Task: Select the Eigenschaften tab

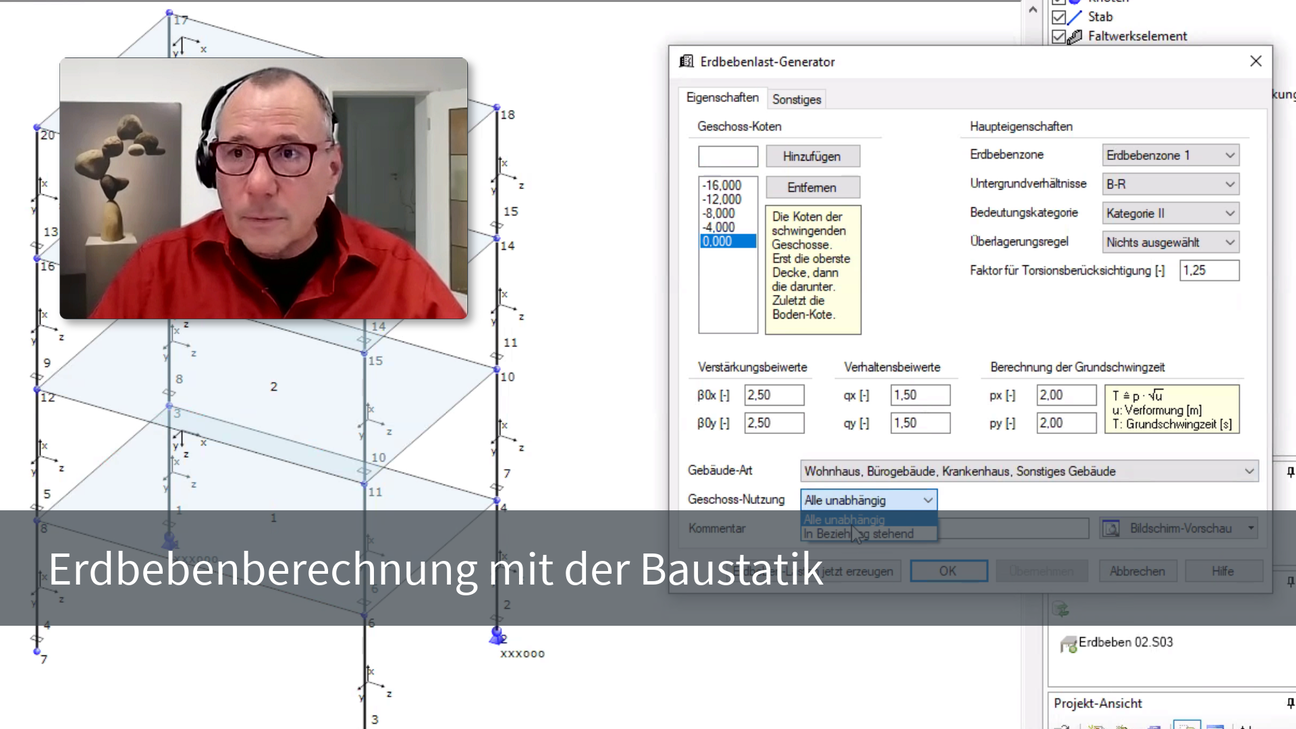Action: 722,98
